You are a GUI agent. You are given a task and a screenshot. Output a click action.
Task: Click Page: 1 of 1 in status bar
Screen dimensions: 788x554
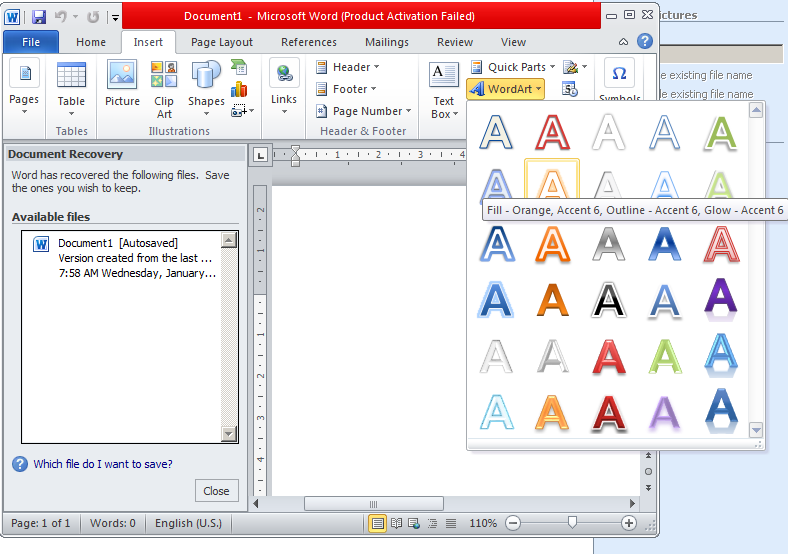pos(40,523)
